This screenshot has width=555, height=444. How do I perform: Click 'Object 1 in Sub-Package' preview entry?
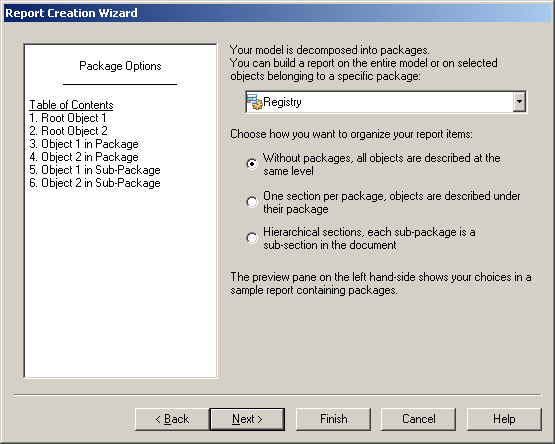[95, 170]
